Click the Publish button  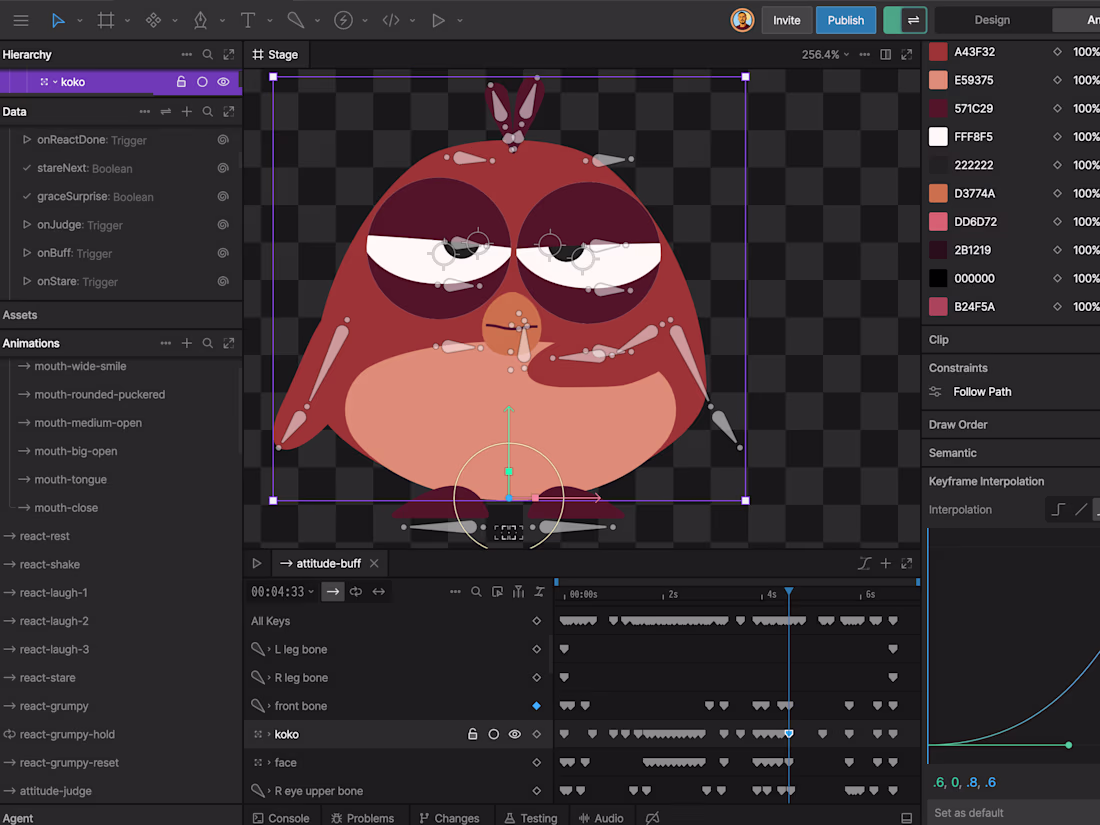[845, 20]
